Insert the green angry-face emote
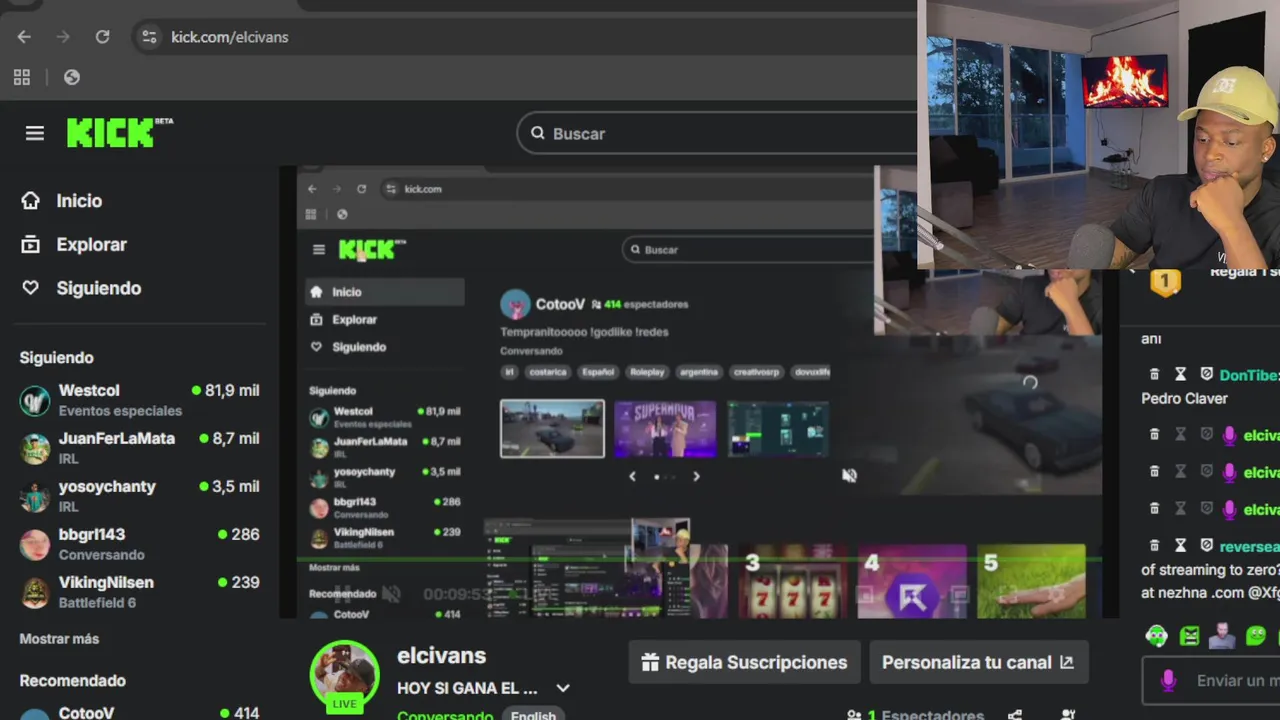1280x720 pixels. click(x=1189, y=636)
